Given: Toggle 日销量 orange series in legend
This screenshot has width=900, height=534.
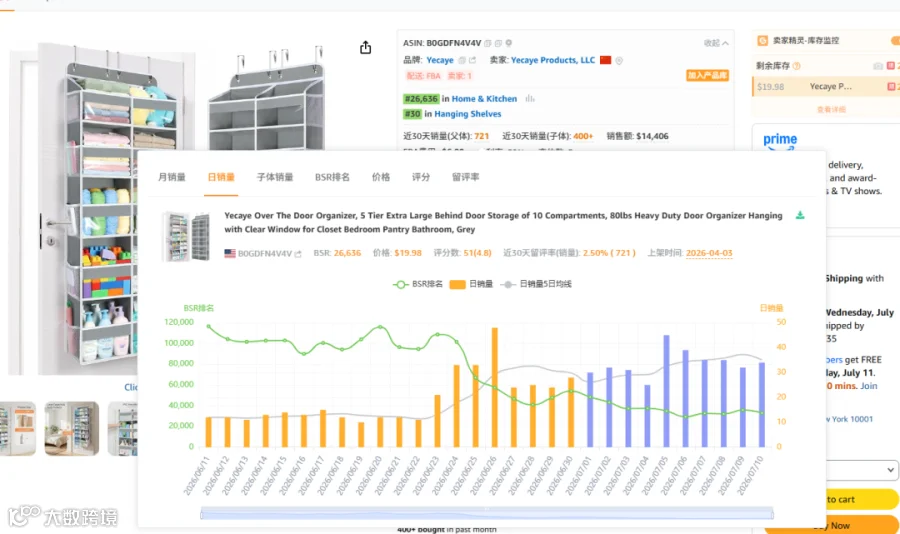Looking at the screenshot, I should (x=471, y=284).
